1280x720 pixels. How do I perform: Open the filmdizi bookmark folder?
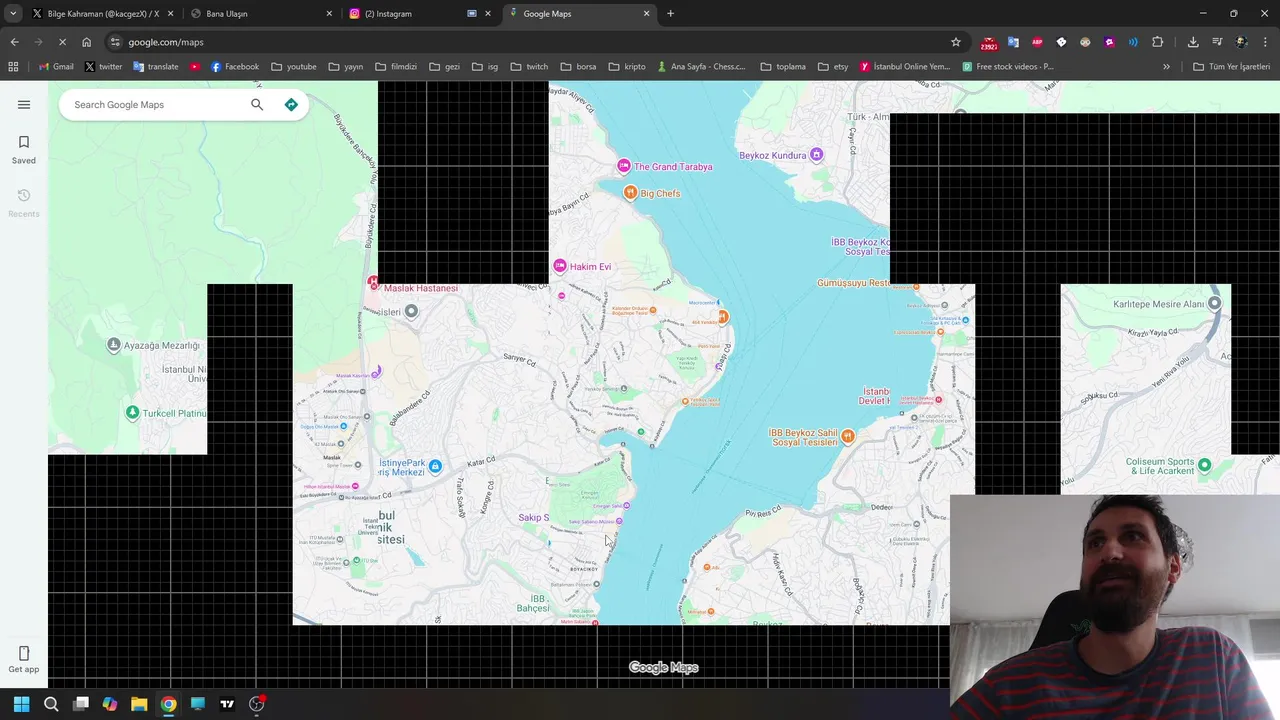click(396, 67)
